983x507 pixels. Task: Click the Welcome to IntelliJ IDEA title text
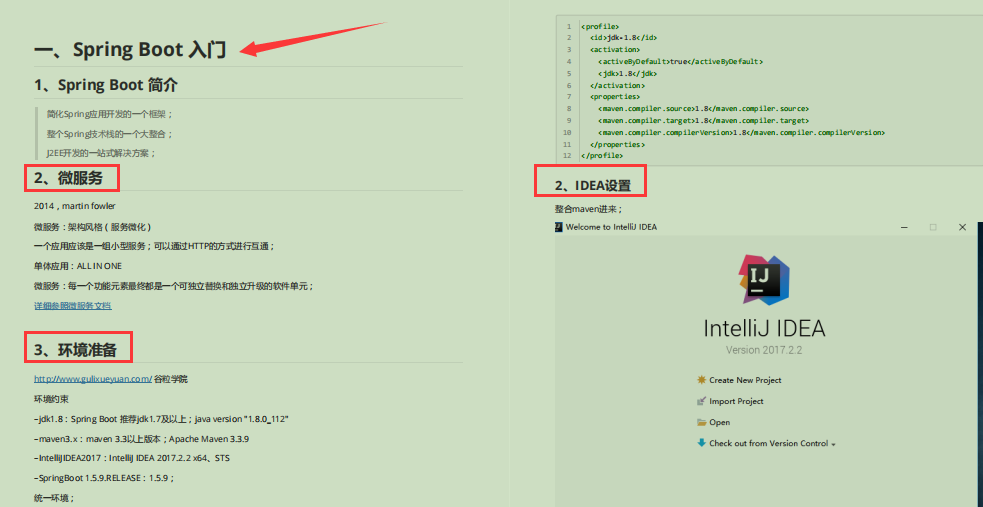coord(611,227)
